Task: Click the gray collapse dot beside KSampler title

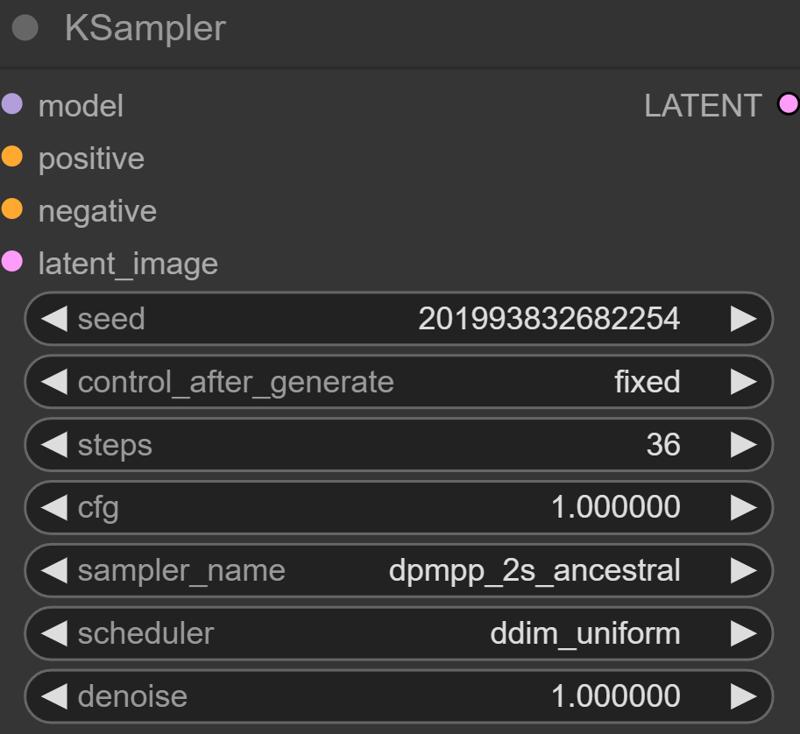Action: pos(25,29)
